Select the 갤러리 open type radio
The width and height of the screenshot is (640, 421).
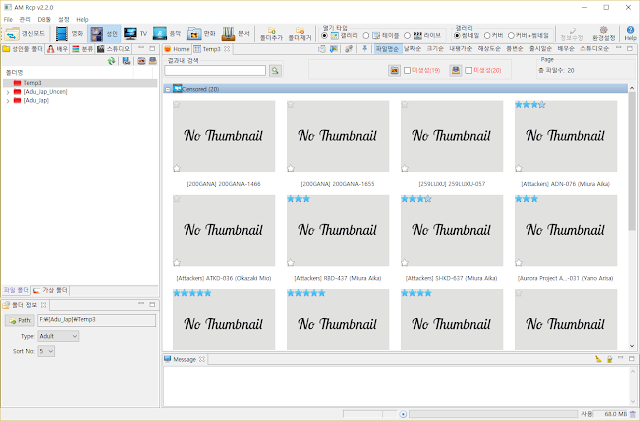tap(324, 36)
